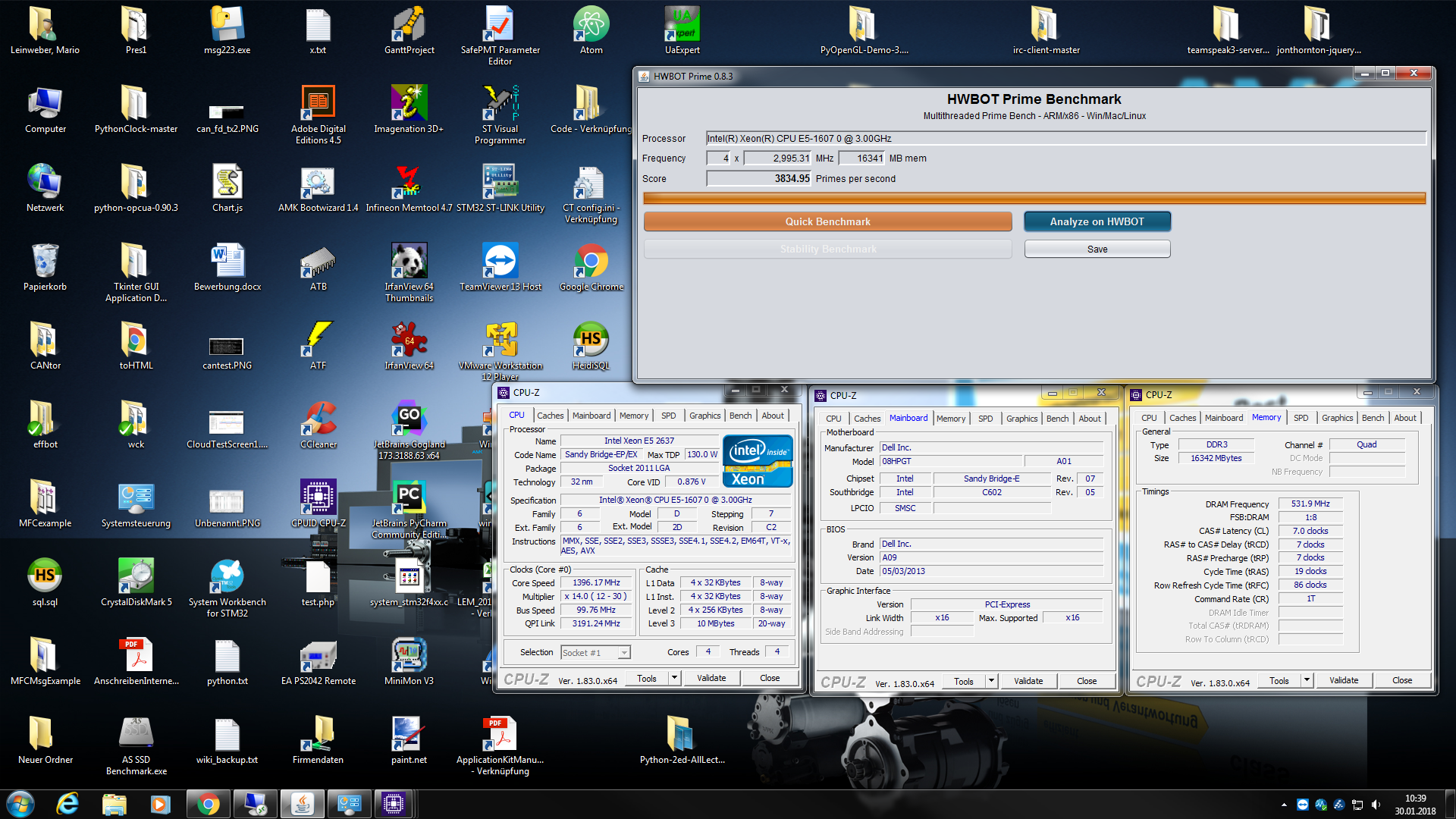Viewport: 1456px width, 819px height.
Task: Open the Bewerbung.docx Word document
Action: (x=227, y=267)
